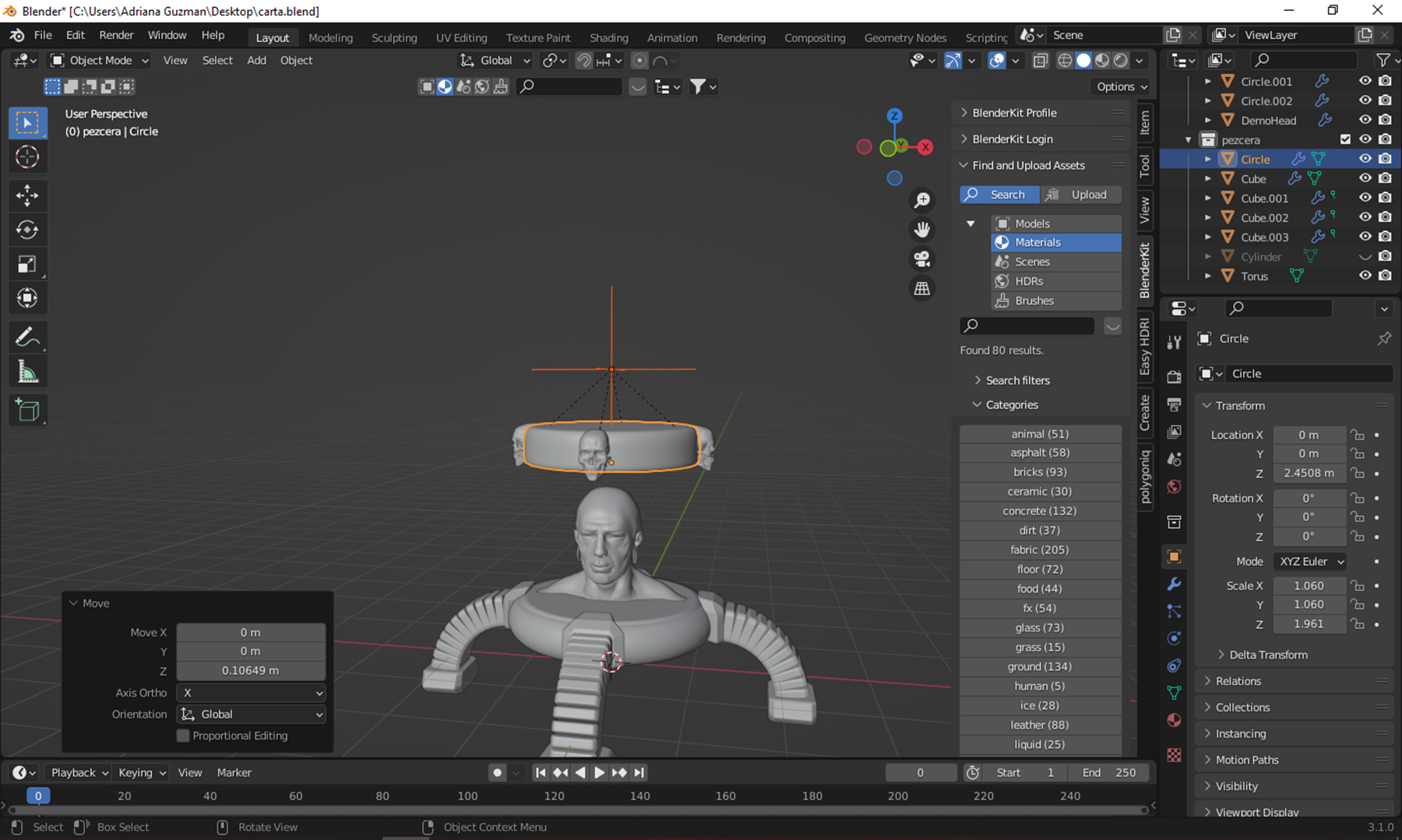The width and height of the screenshot is (1402, 840).
Task: Open the Object Mode dropdown
Action: coord(99,61)
